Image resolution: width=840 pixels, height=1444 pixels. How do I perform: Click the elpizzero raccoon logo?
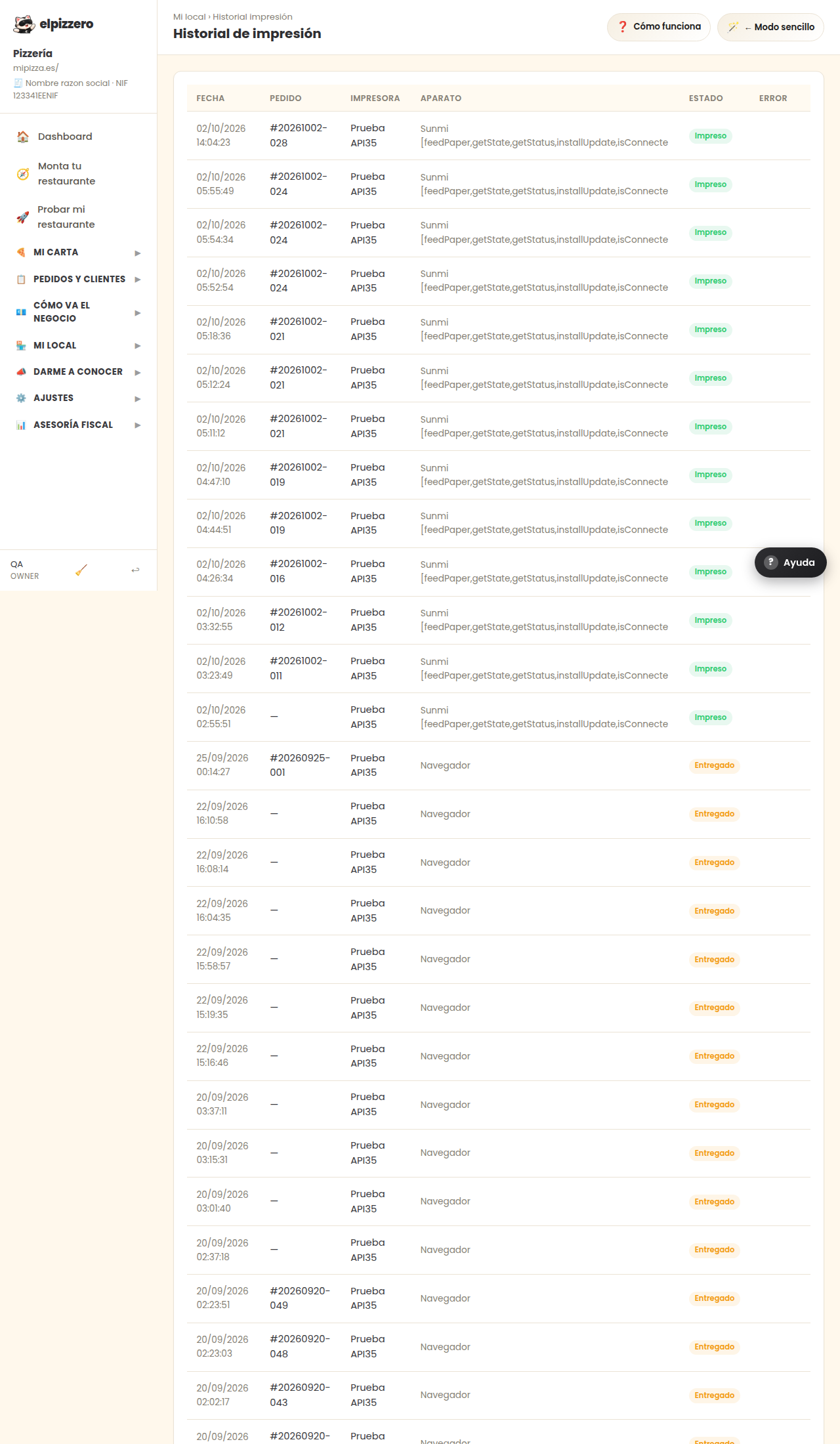pos(24,24)
